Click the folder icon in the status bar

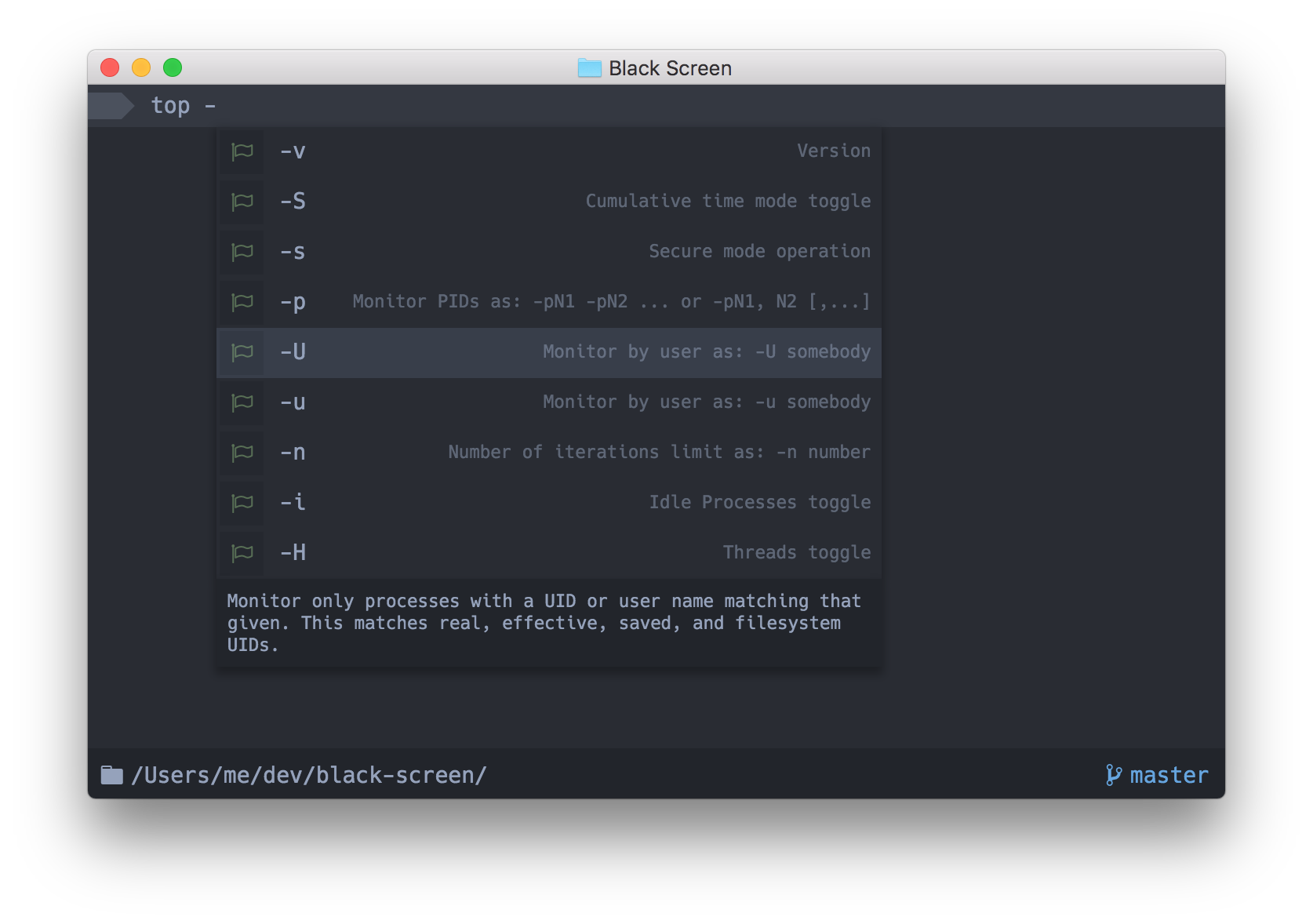click(x=112, y=775)
